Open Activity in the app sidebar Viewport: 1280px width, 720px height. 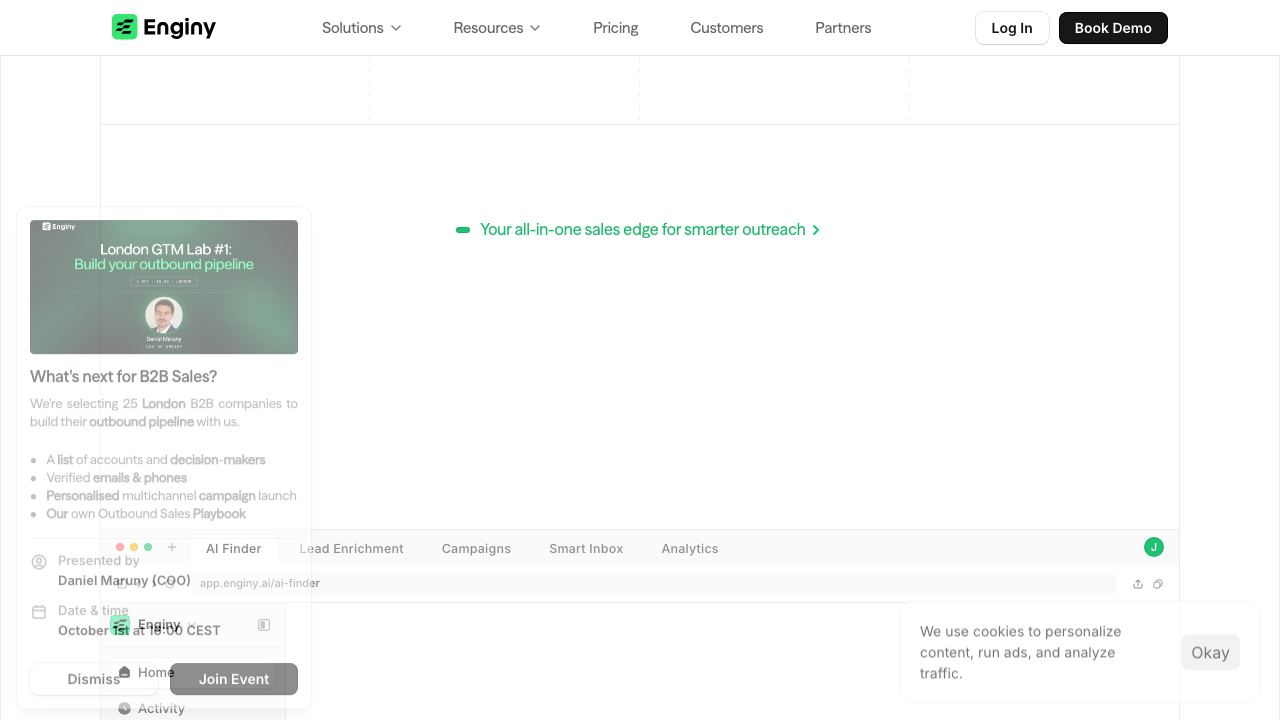pyautogui.click(x=152, y=708)
